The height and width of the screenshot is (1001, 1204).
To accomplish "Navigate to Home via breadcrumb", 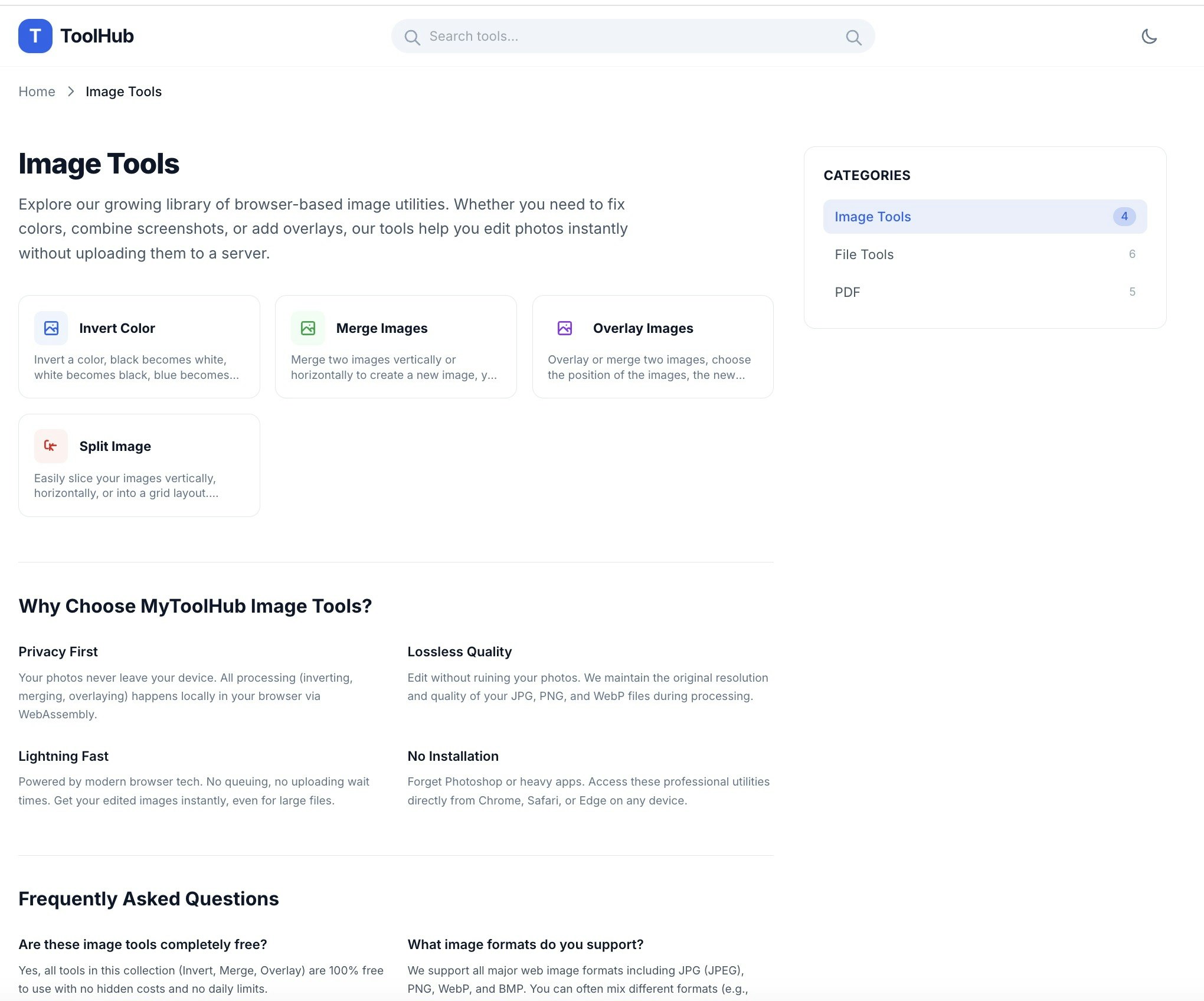I will pyautogui.click(x=37, y=91).
